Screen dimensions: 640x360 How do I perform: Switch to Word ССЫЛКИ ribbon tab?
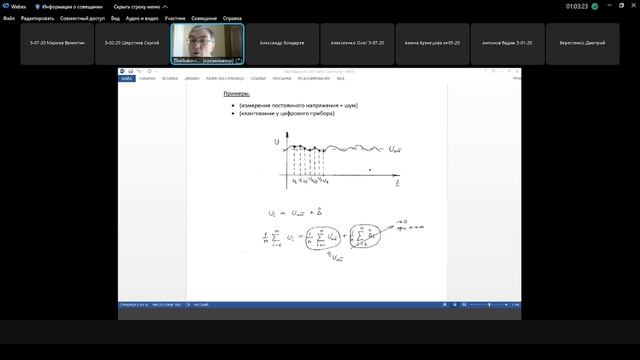[258, 78]
